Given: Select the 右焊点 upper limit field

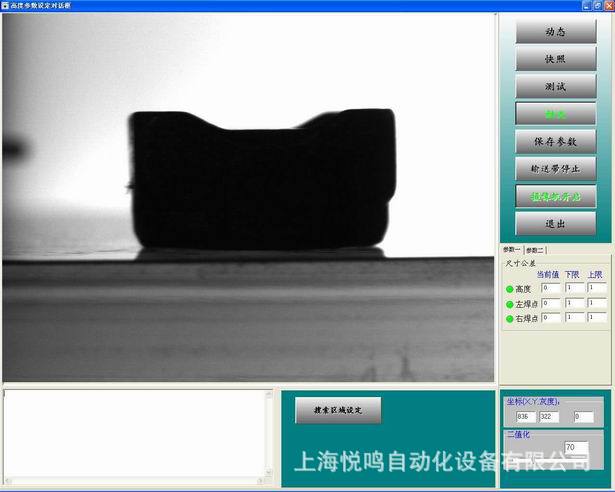Looking at the screenshot, I should coord(597,317).
